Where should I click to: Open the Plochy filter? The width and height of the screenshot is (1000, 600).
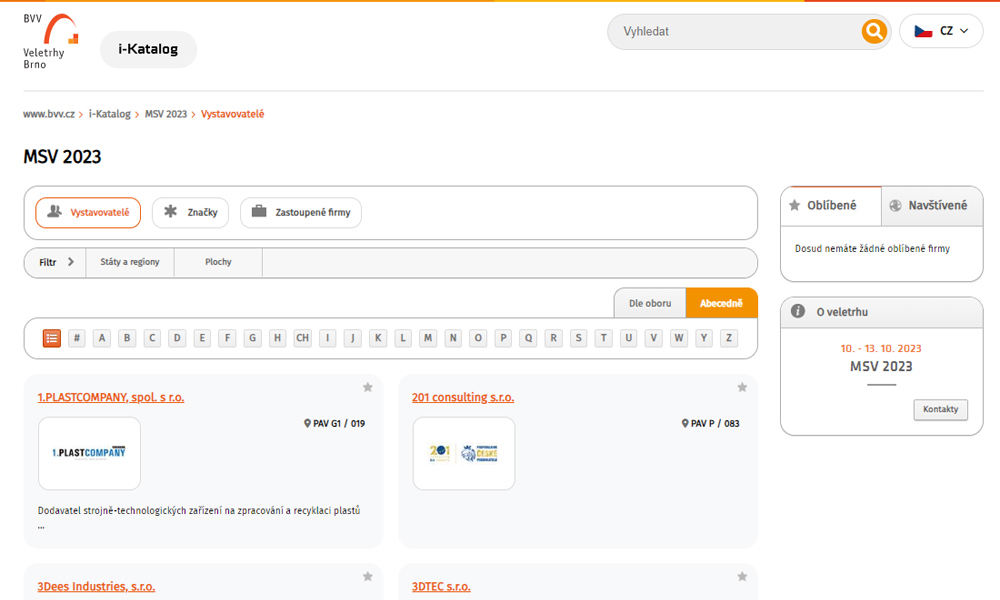click(218, 262)
